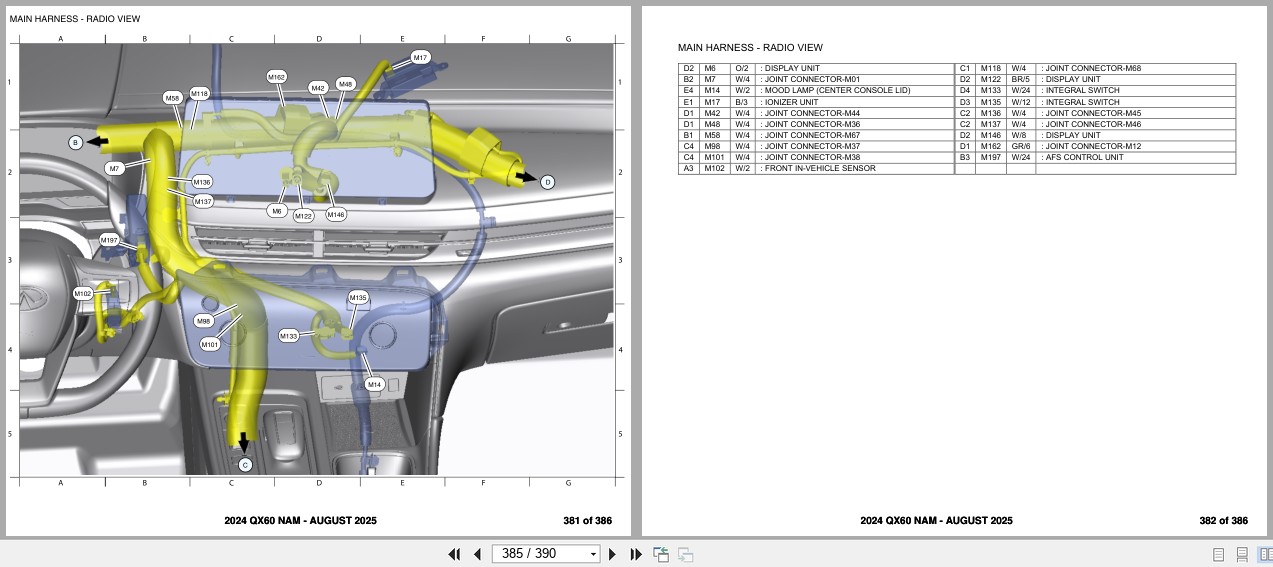Click connector label M135 in the diagram

click(358, 298)
